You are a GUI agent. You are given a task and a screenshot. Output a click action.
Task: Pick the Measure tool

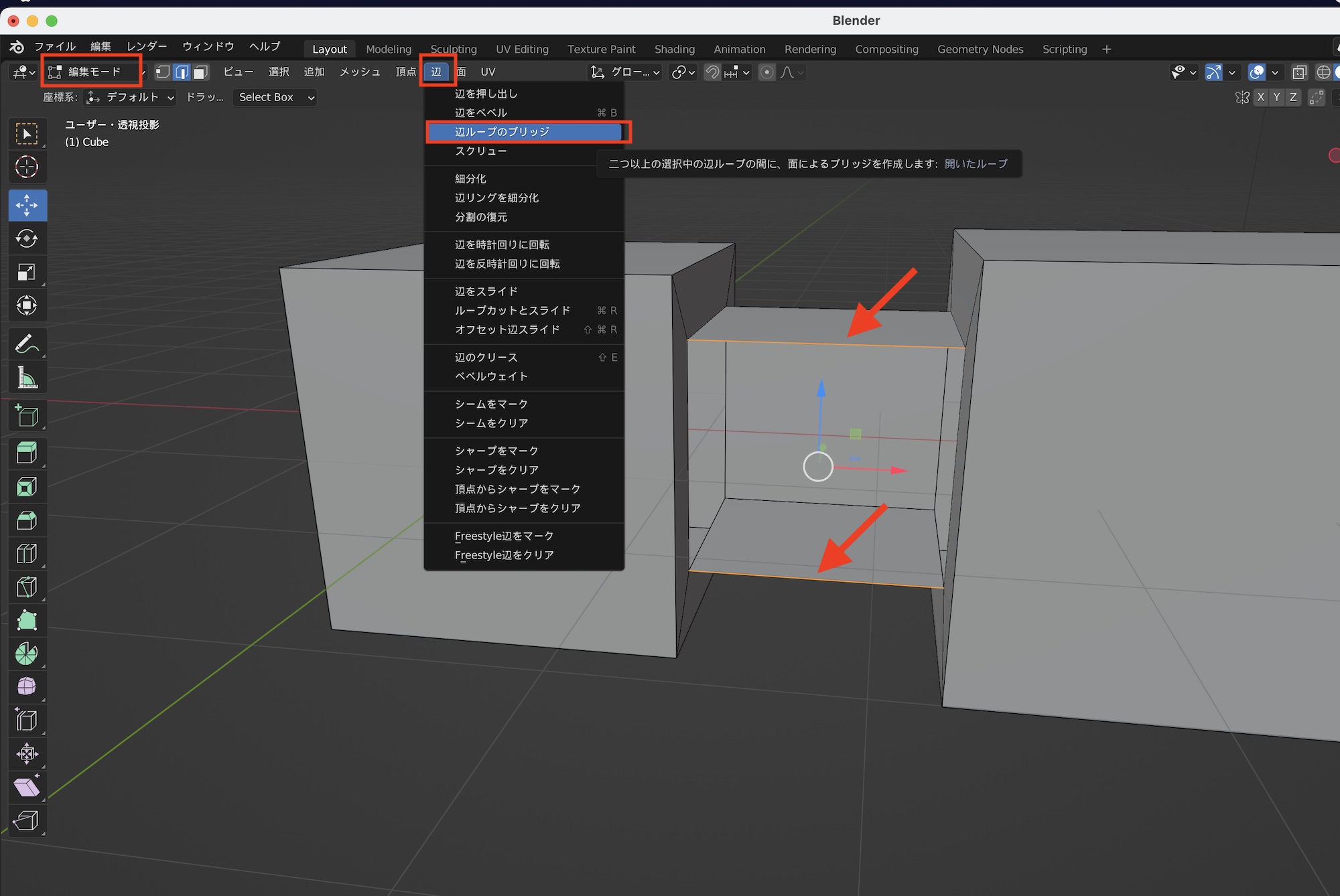click(27, 377)
